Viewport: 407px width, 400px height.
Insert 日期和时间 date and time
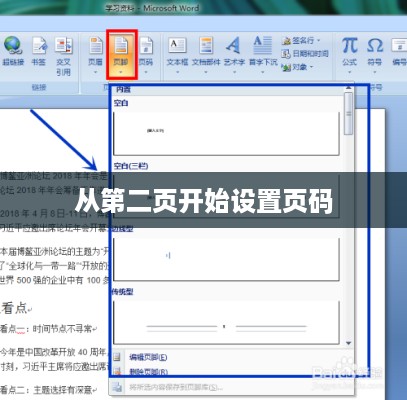point(305,53)
